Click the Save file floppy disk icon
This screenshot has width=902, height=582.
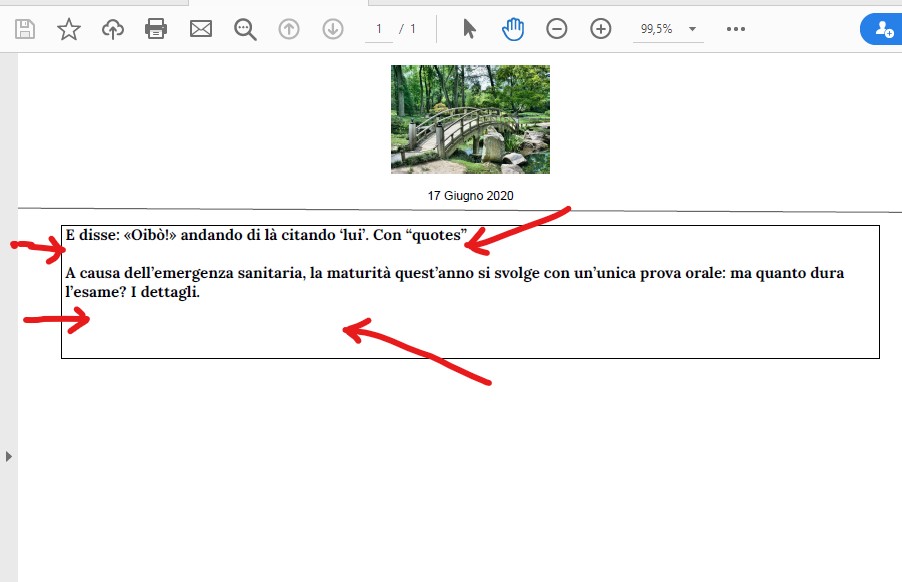(x=25, y=29)
